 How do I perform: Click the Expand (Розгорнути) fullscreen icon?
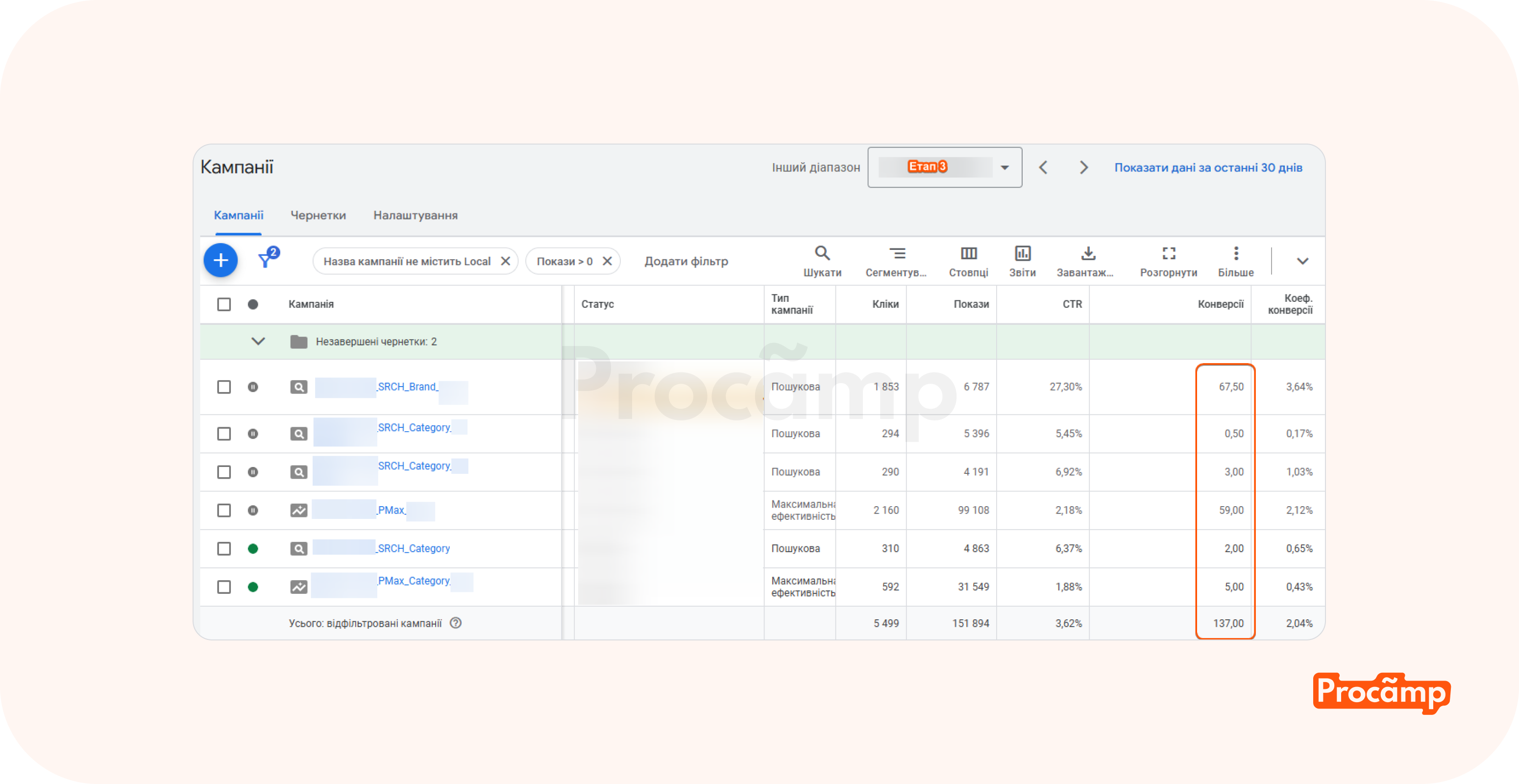pyautogui.click(x=1169, y=254)
